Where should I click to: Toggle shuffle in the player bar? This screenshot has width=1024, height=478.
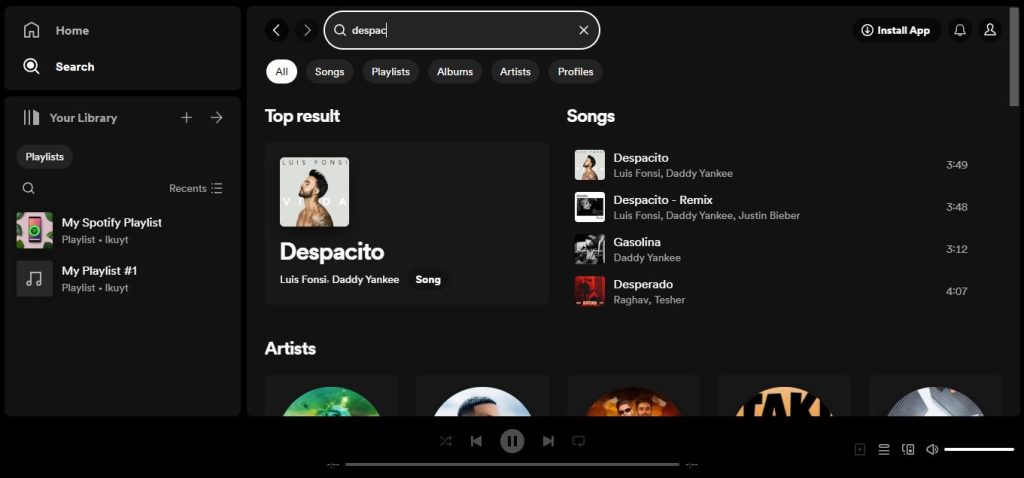(446, 441)
